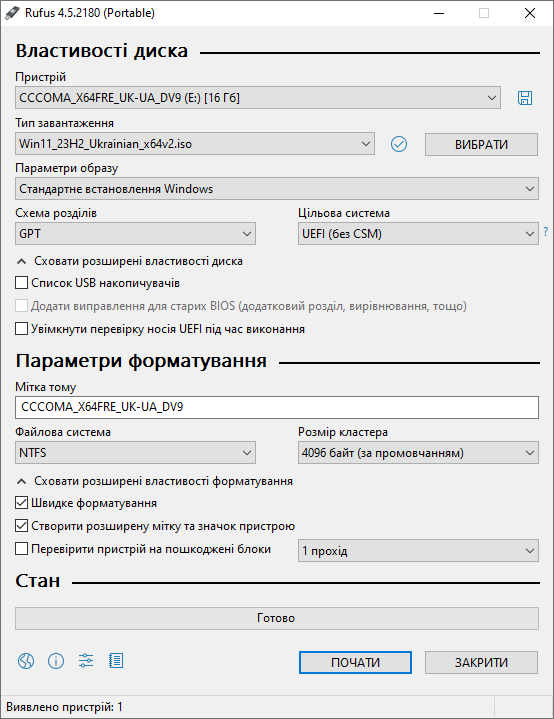Collapse advanced drive properties section
Viewport: 554px width, 719px height.
coord(129,261)
